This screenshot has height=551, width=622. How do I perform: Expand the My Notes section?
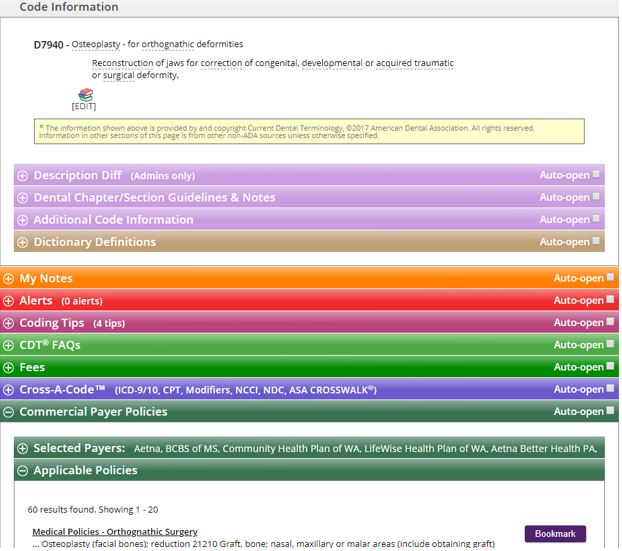pyautogui.click(x=8, y=278)
